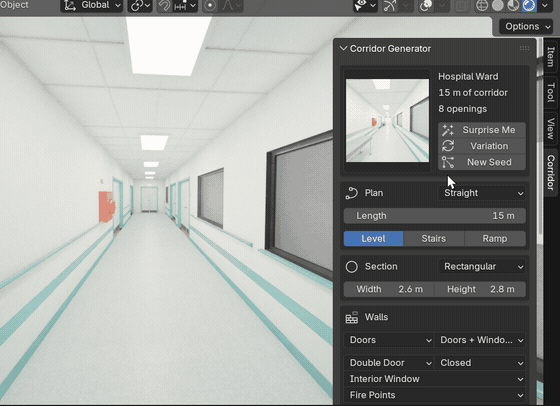Toggle proportional editing in the header
Screen dimensions: 560x406
point(210,6)
